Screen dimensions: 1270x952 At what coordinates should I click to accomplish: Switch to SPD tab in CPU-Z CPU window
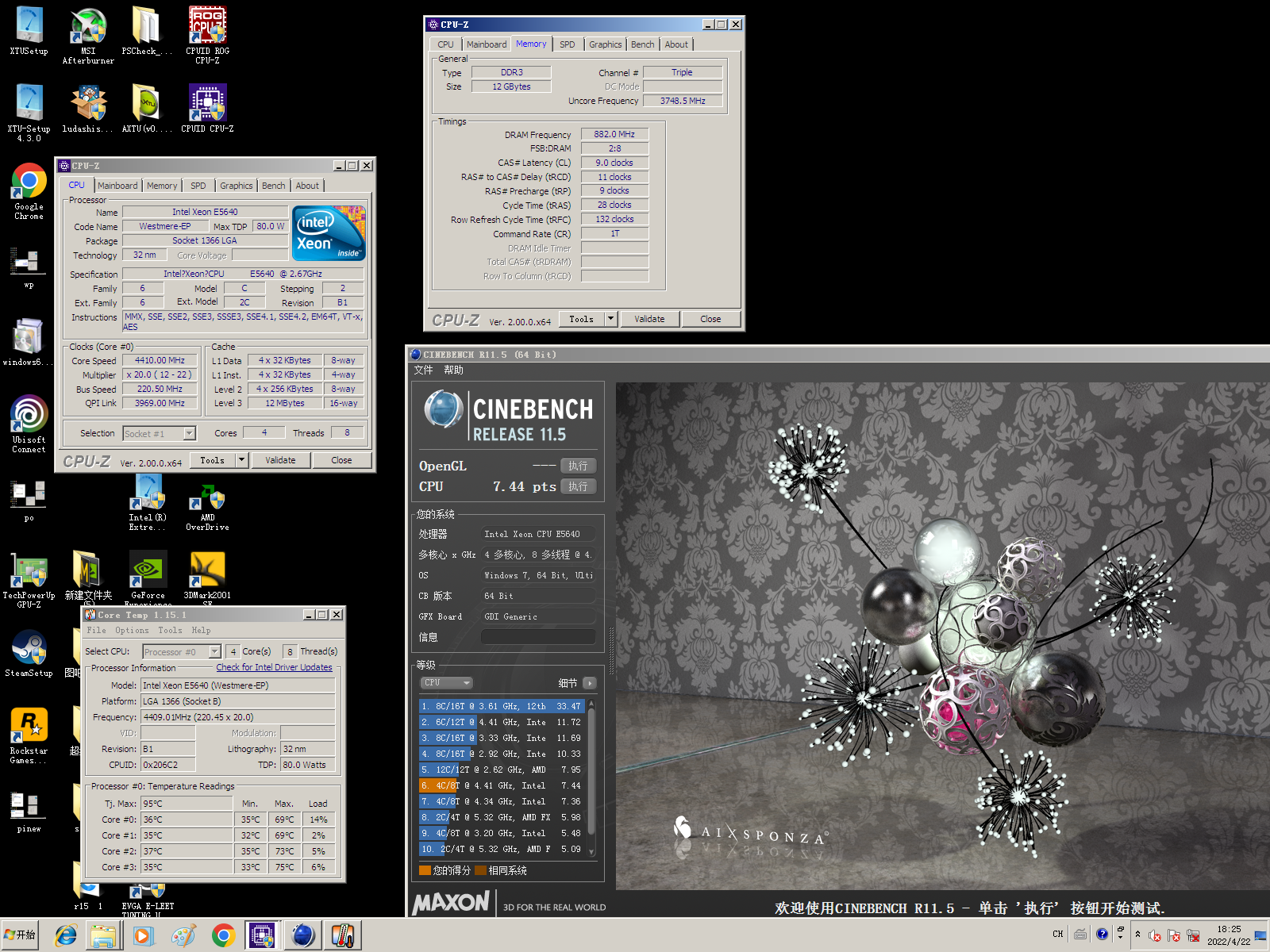(x=198, y=186)
